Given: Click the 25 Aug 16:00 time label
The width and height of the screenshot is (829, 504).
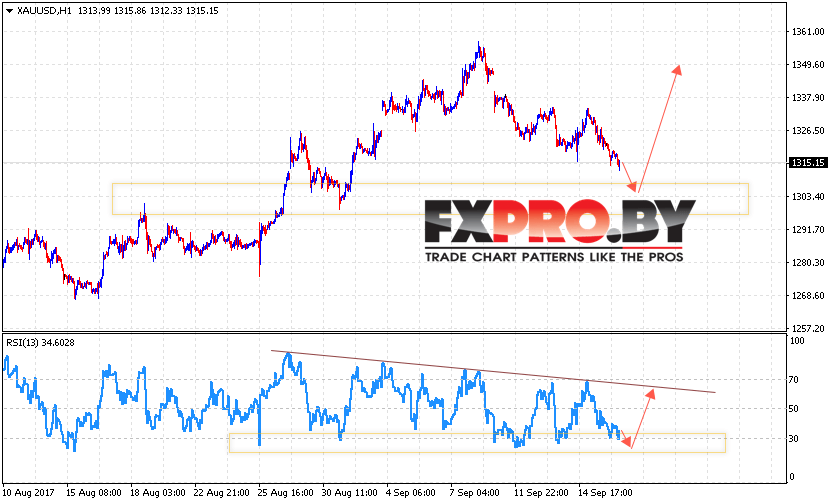Looking at the screenshot, I should click(x=285, y=492).
